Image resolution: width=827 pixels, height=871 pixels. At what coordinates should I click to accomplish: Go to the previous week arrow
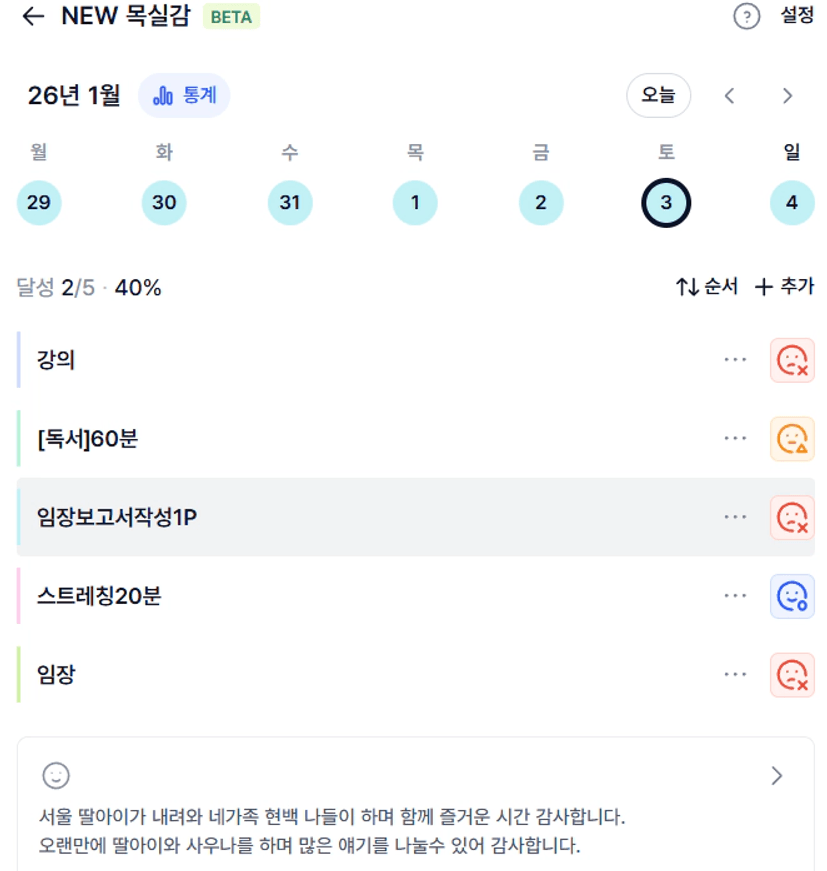tap(730, 96)
